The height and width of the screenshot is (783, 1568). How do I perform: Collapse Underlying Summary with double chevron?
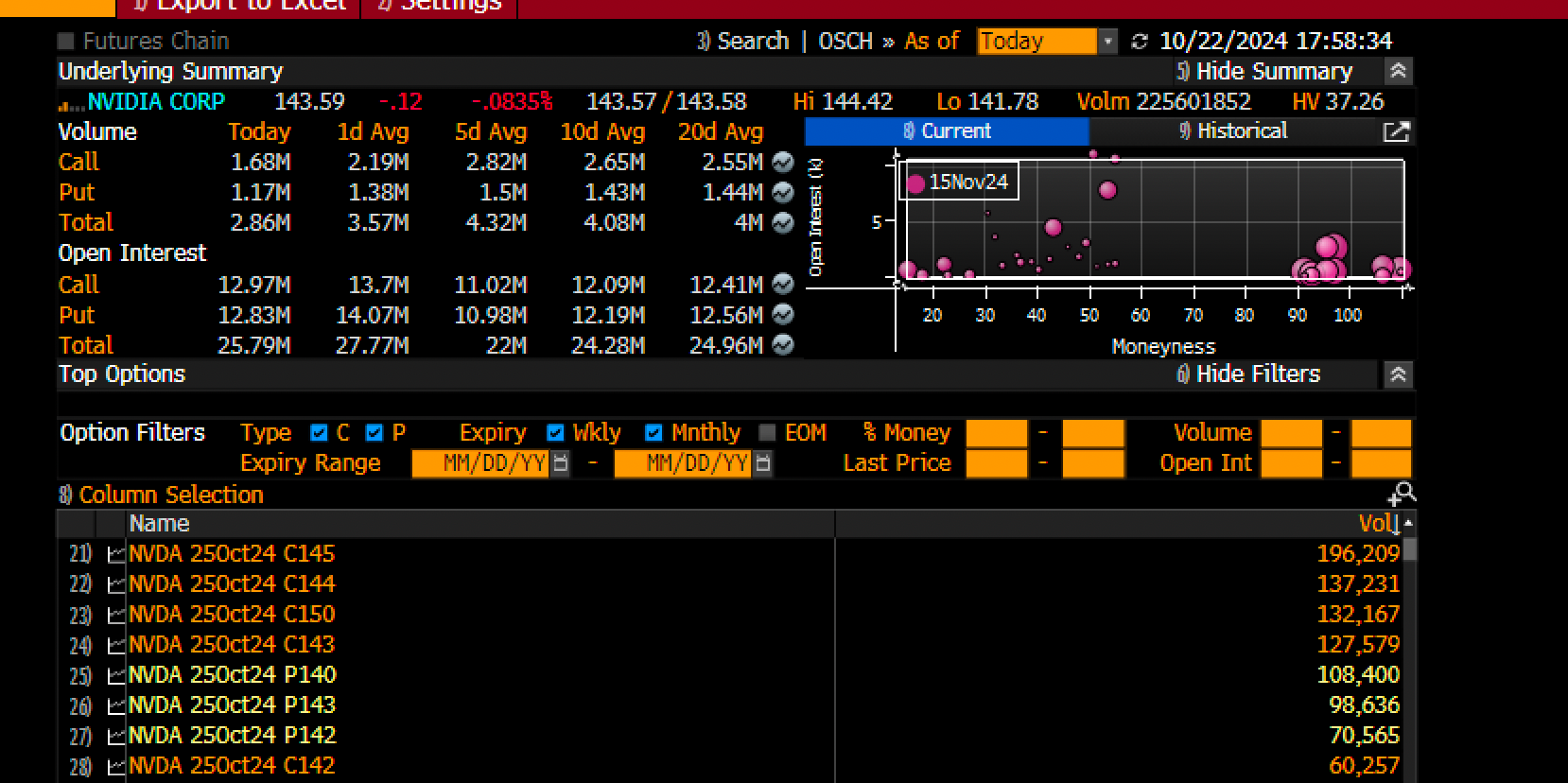click(1398, 71)
